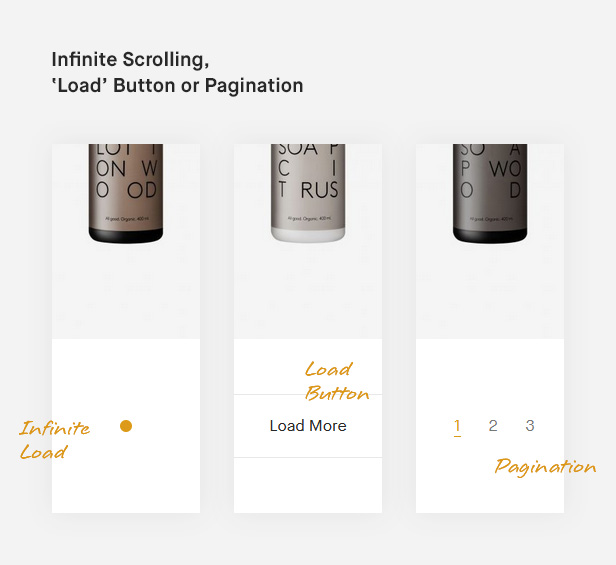Click the orange infinite loading dot
The width and height of the screenshot is (616, 565).
click(x=126, y=426)
